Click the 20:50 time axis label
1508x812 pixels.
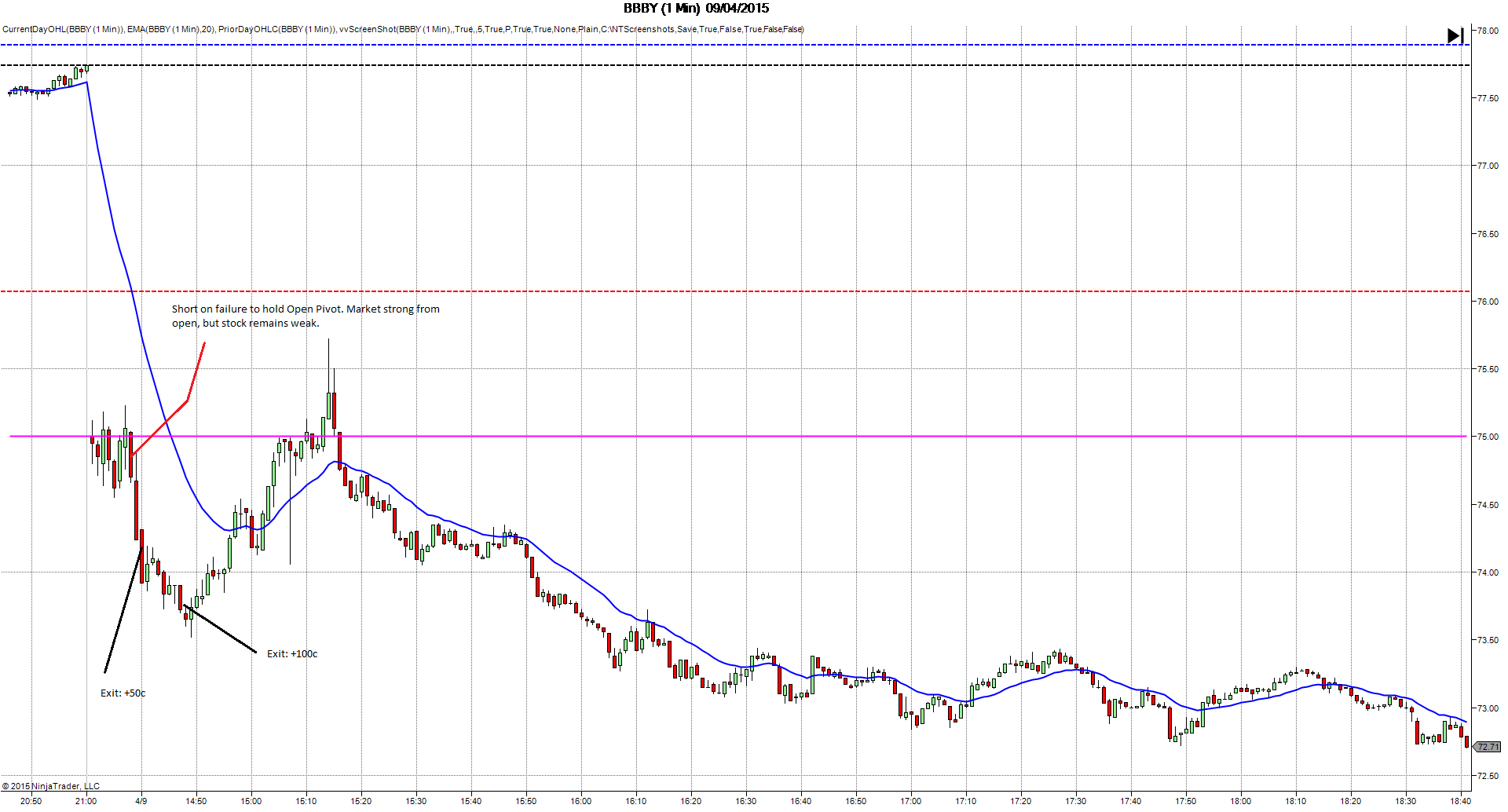click(x=31, y=801)
